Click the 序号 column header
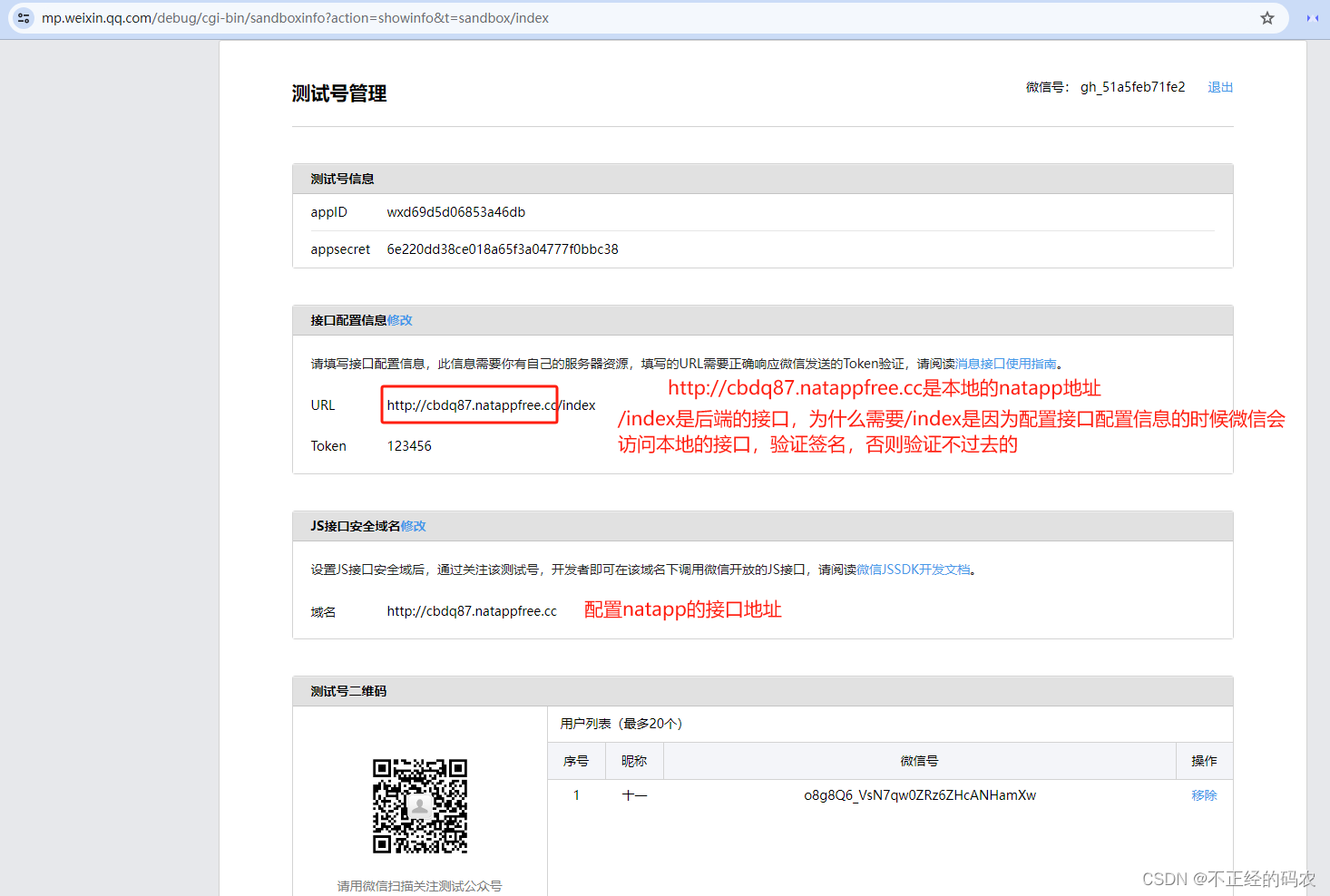 576,761
